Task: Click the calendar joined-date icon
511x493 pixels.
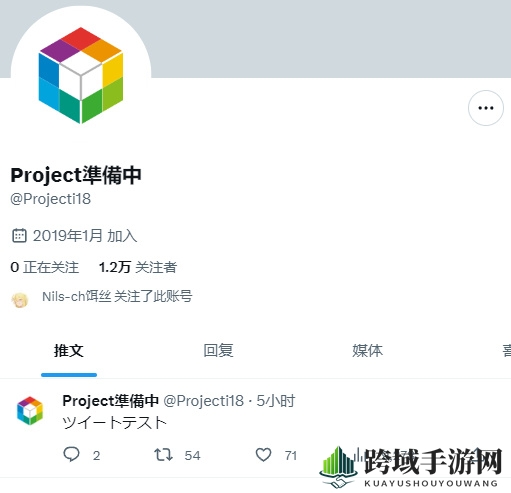Action: [x=19, y=236]
